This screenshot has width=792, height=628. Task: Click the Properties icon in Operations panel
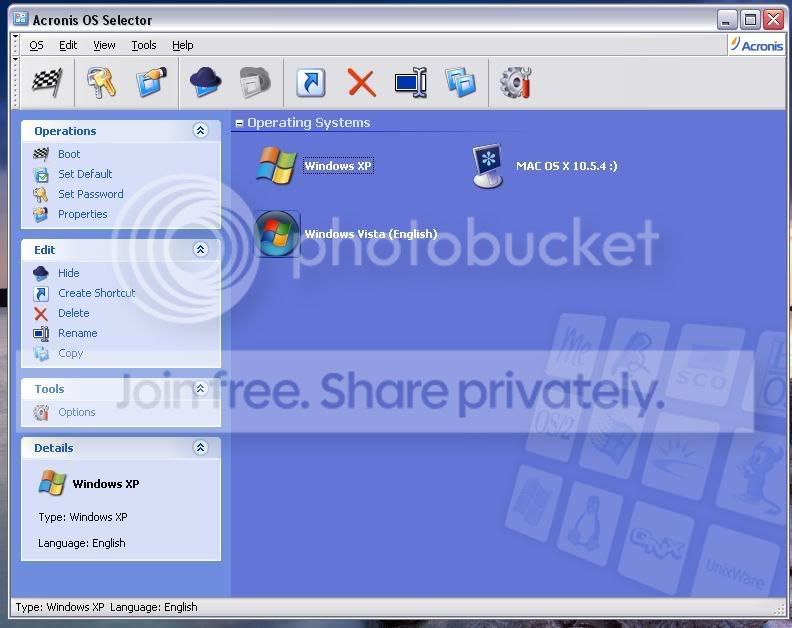coord(41,214)
